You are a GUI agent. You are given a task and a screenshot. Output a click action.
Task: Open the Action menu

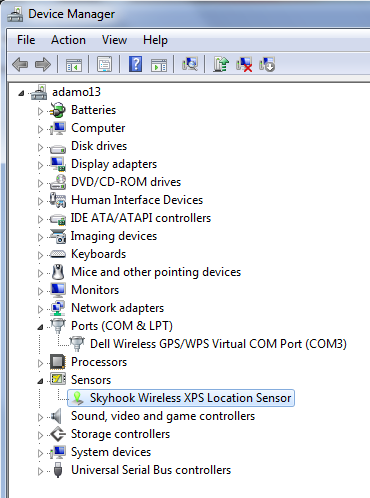point(68,40)
